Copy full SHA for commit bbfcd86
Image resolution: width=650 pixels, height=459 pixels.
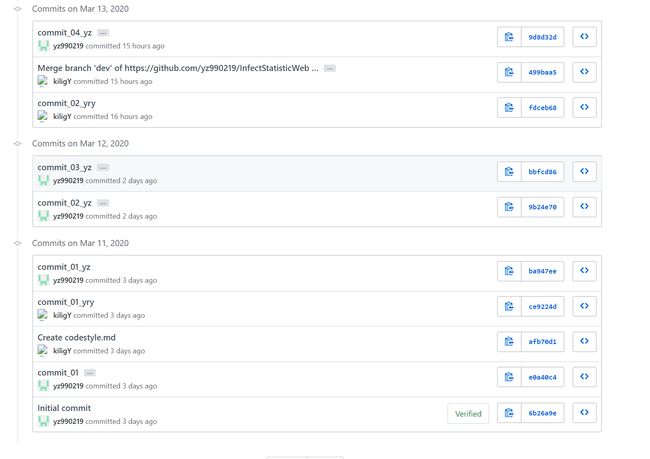[509, 172]
